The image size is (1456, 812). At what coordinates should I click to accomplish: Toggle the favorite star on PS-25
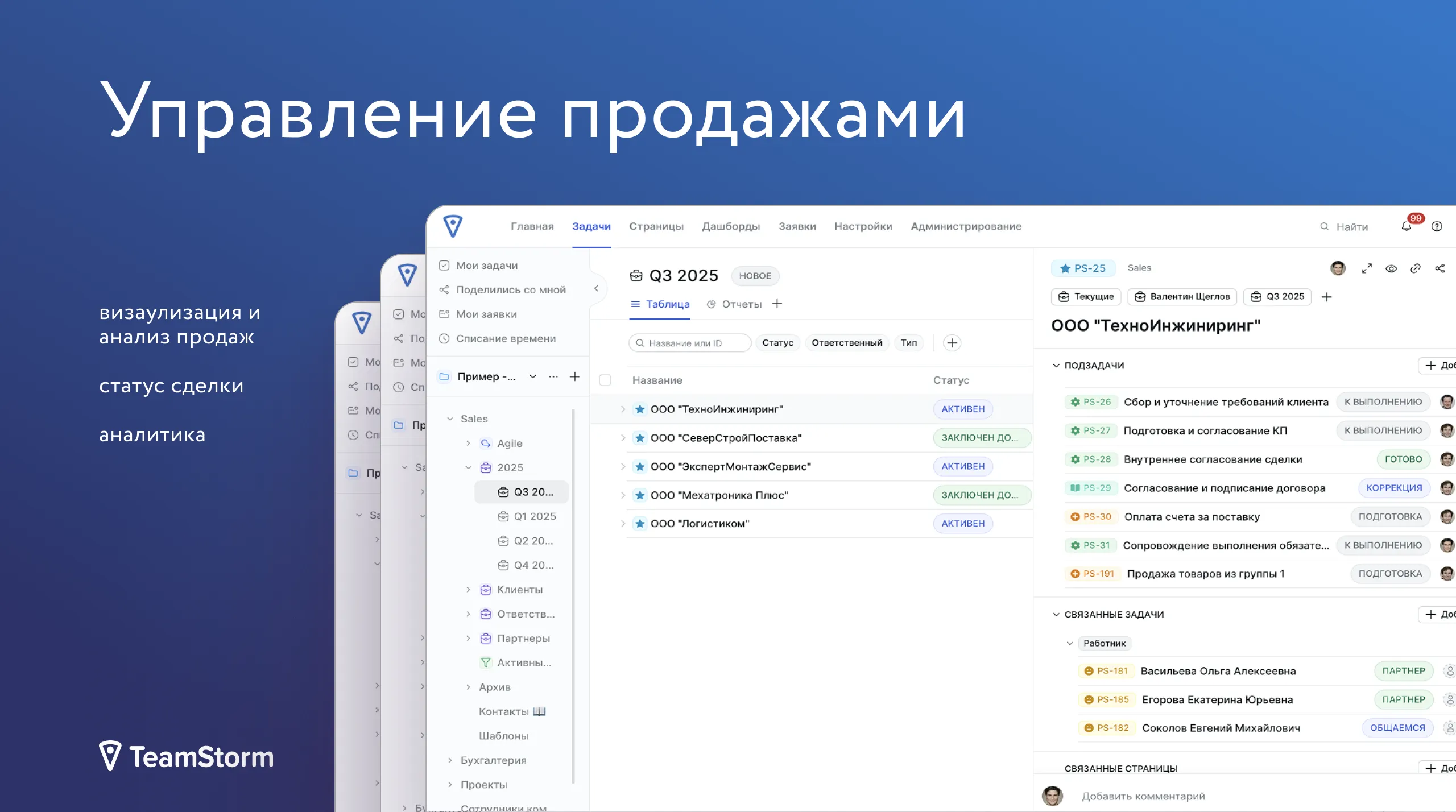(1064, 267)
